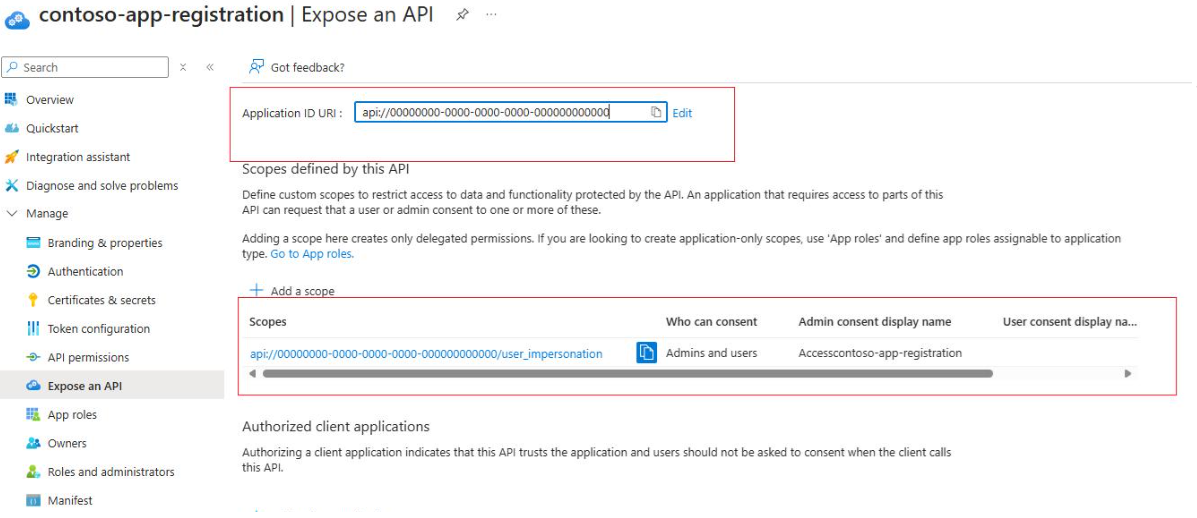Select Expose an API menu item
The width and height of the screenshot is (1197, 518).
coord(112,386)
